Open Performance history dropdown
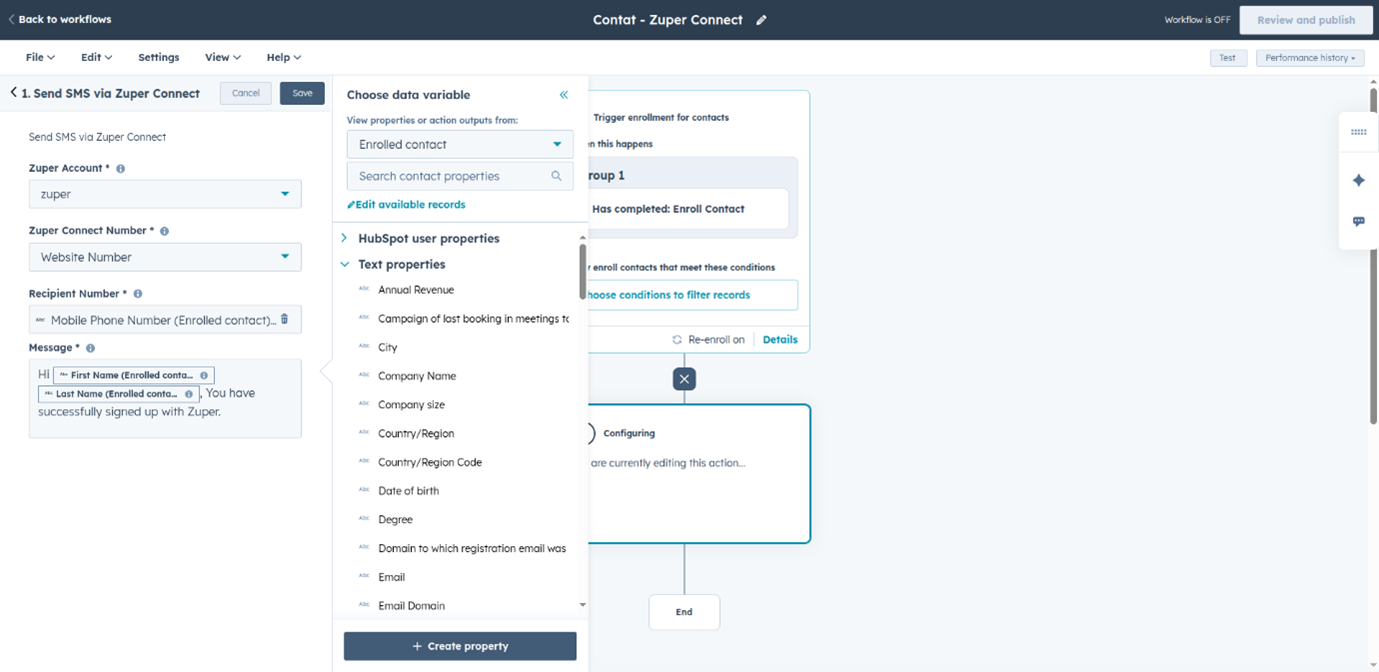 1310,58
